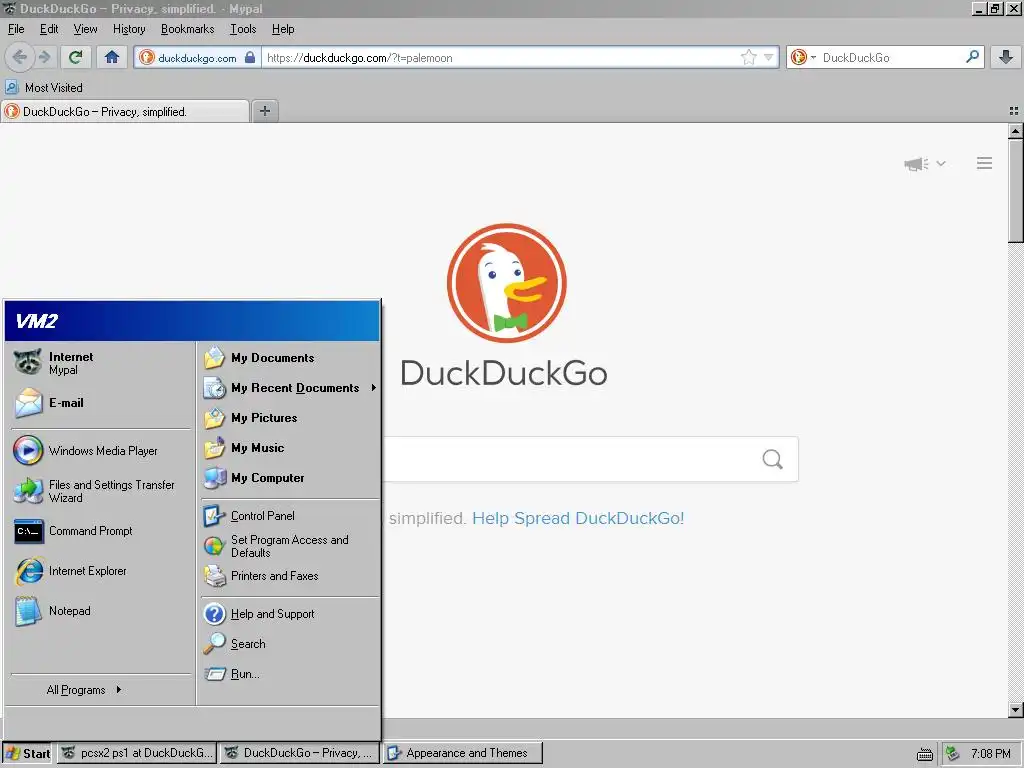Open the Run... dialog

(290, 674)
